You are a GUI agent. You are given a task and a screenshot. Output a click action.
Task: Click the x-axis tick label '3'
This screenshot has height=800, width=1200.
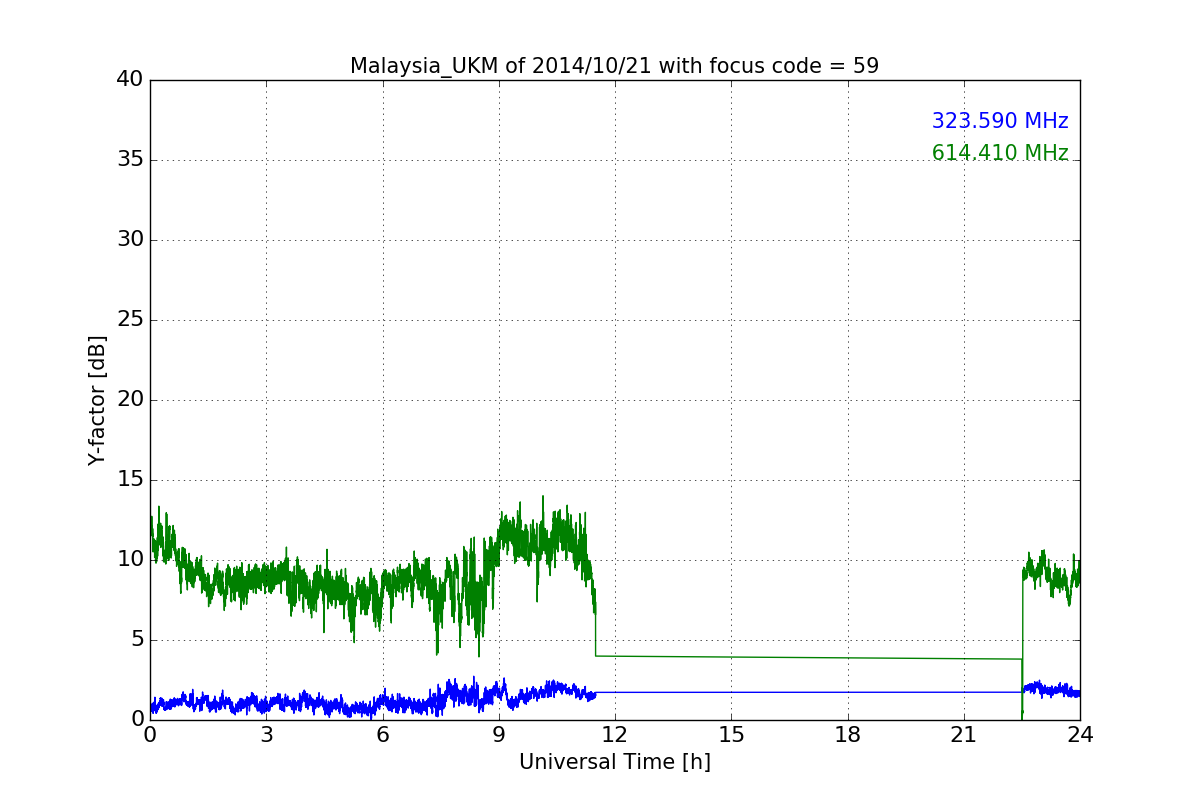tap(266, 735)
